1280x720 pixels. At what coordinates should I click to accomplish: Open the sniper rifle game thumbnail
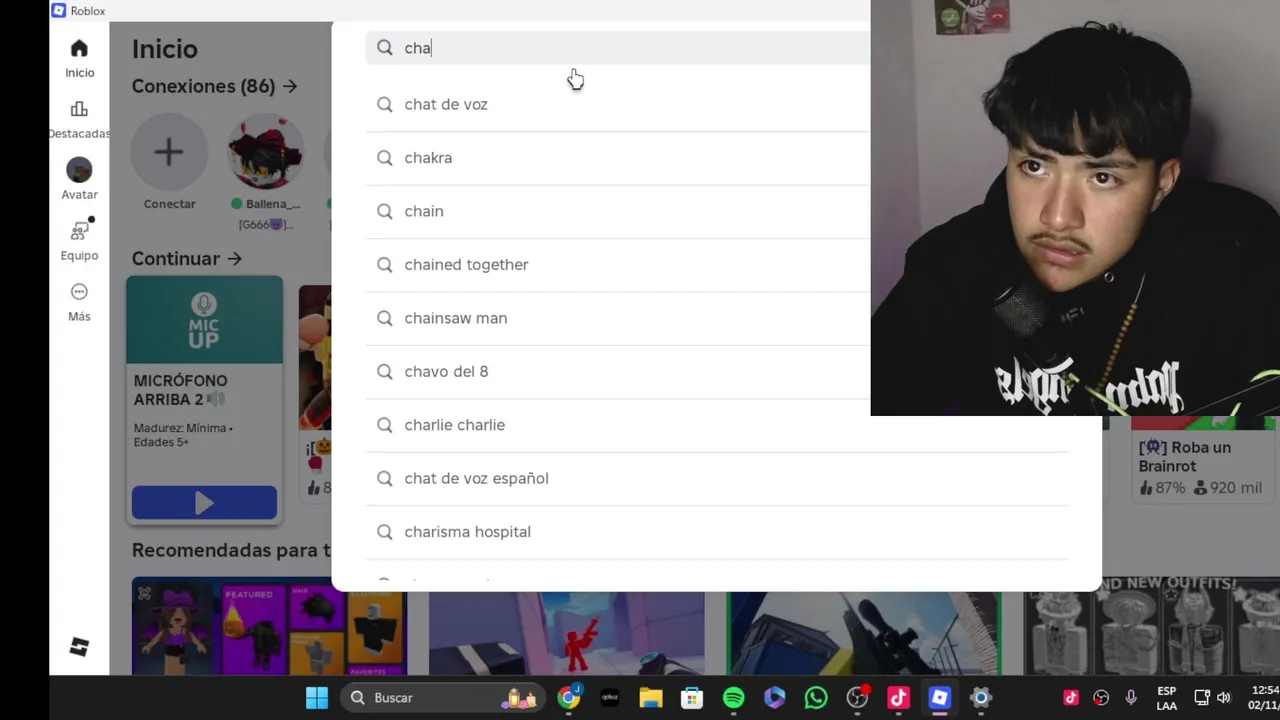(863, 633)
